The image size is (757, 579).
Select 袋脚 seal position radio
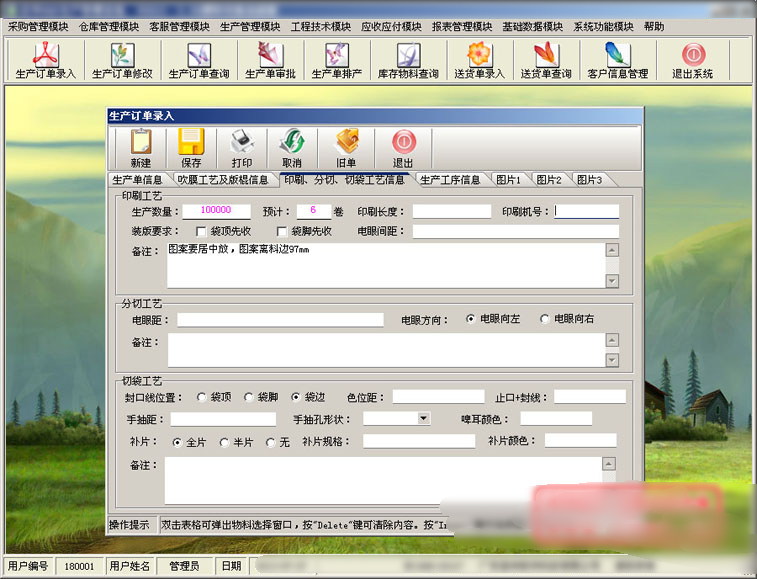point(249,397)
